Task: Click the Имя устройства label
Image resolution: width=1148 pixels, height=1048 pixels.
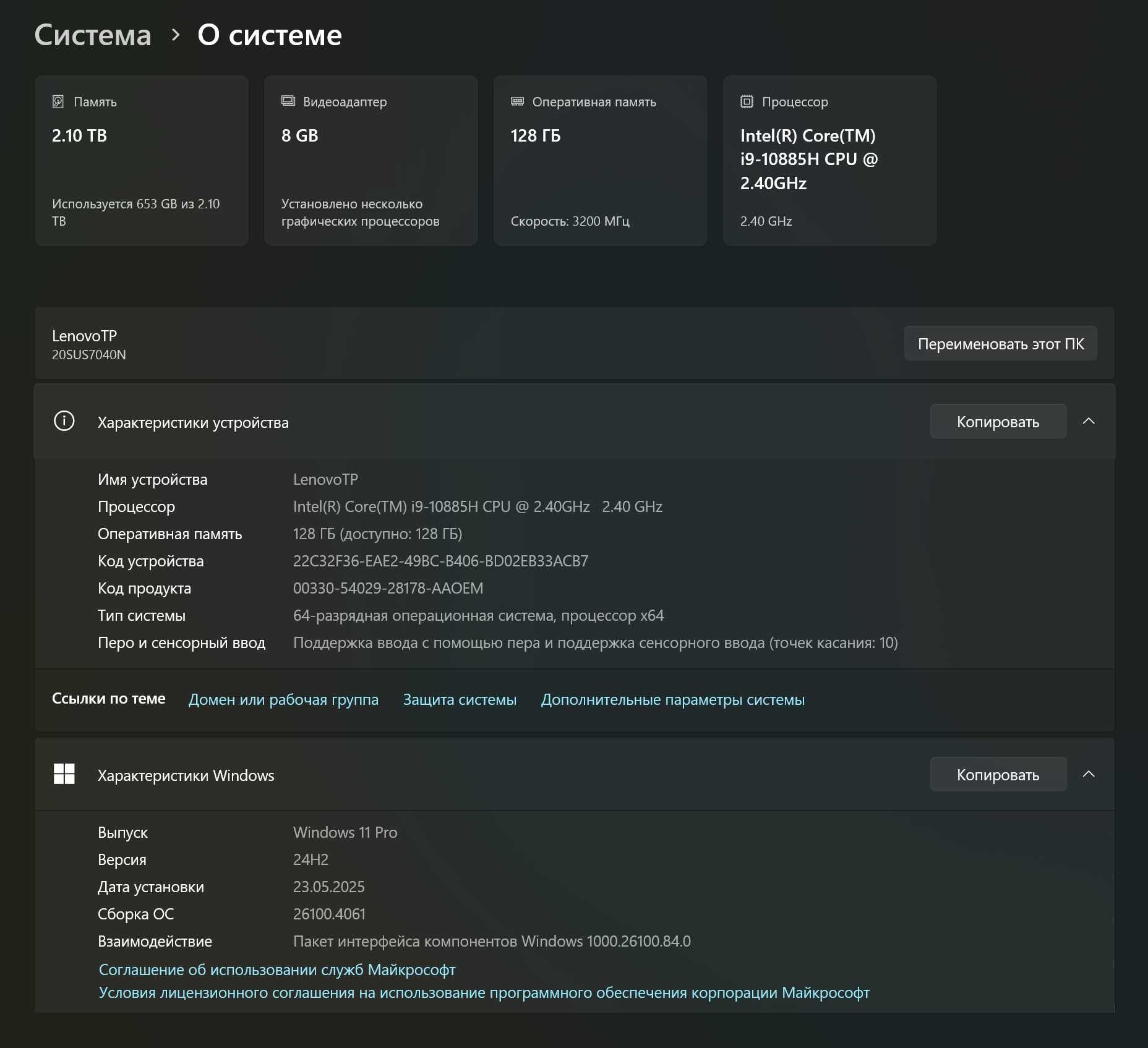Action: click(x=152, y=479)
